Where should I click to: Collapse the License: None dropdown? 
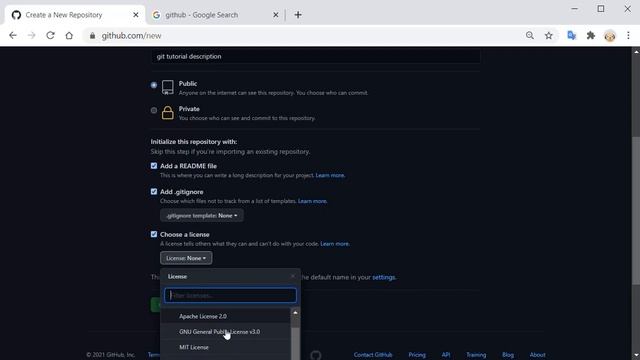click(x=186, y=258)
